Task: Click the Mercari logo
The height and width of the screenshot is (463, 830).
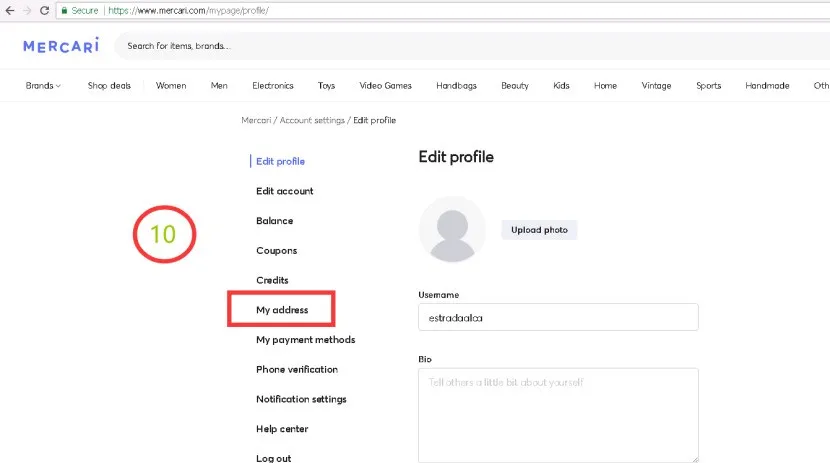Action: click(x=61, y=46)
